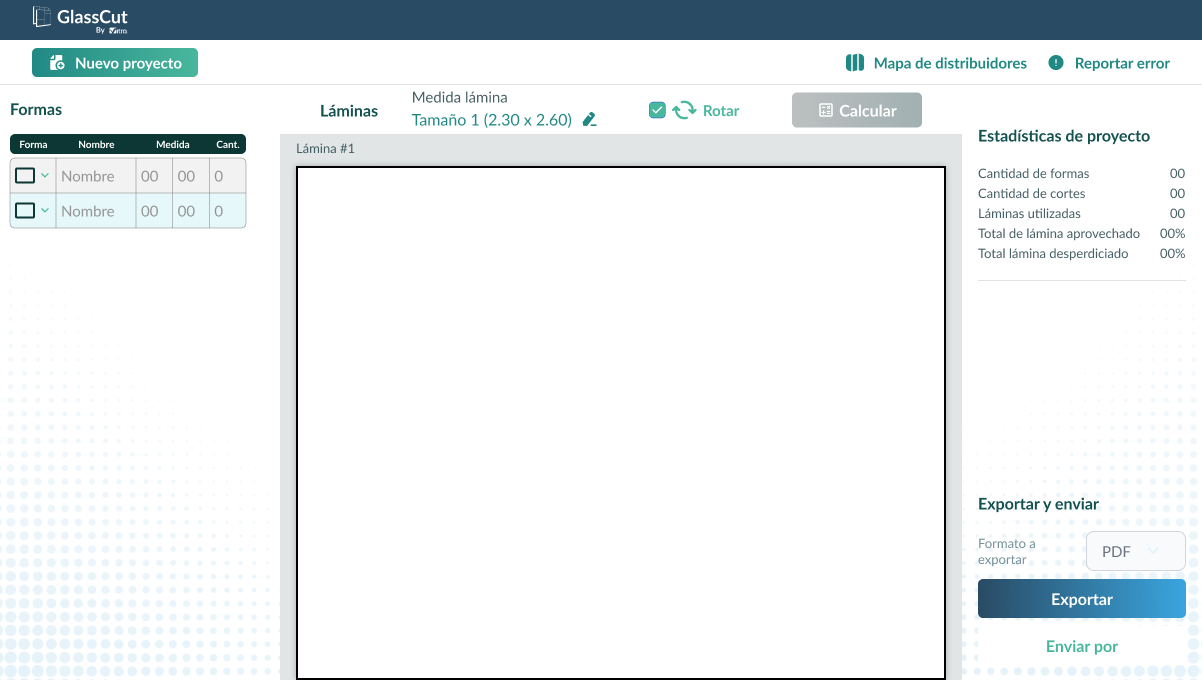Click the Cant. field in second row
Viewport: 1202px width, 680px height.
(x=227, y=211)
